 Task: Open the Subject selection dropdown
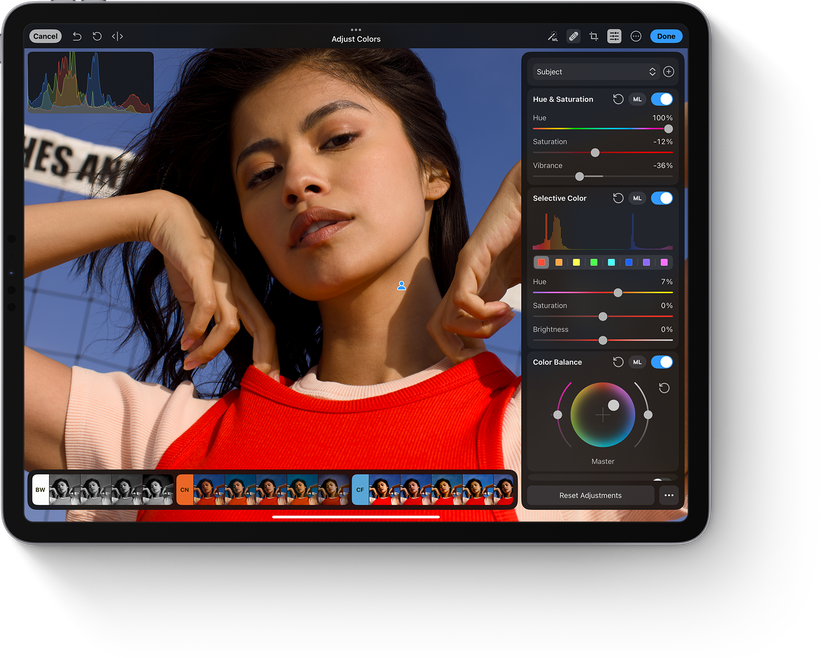pos(594,72)
